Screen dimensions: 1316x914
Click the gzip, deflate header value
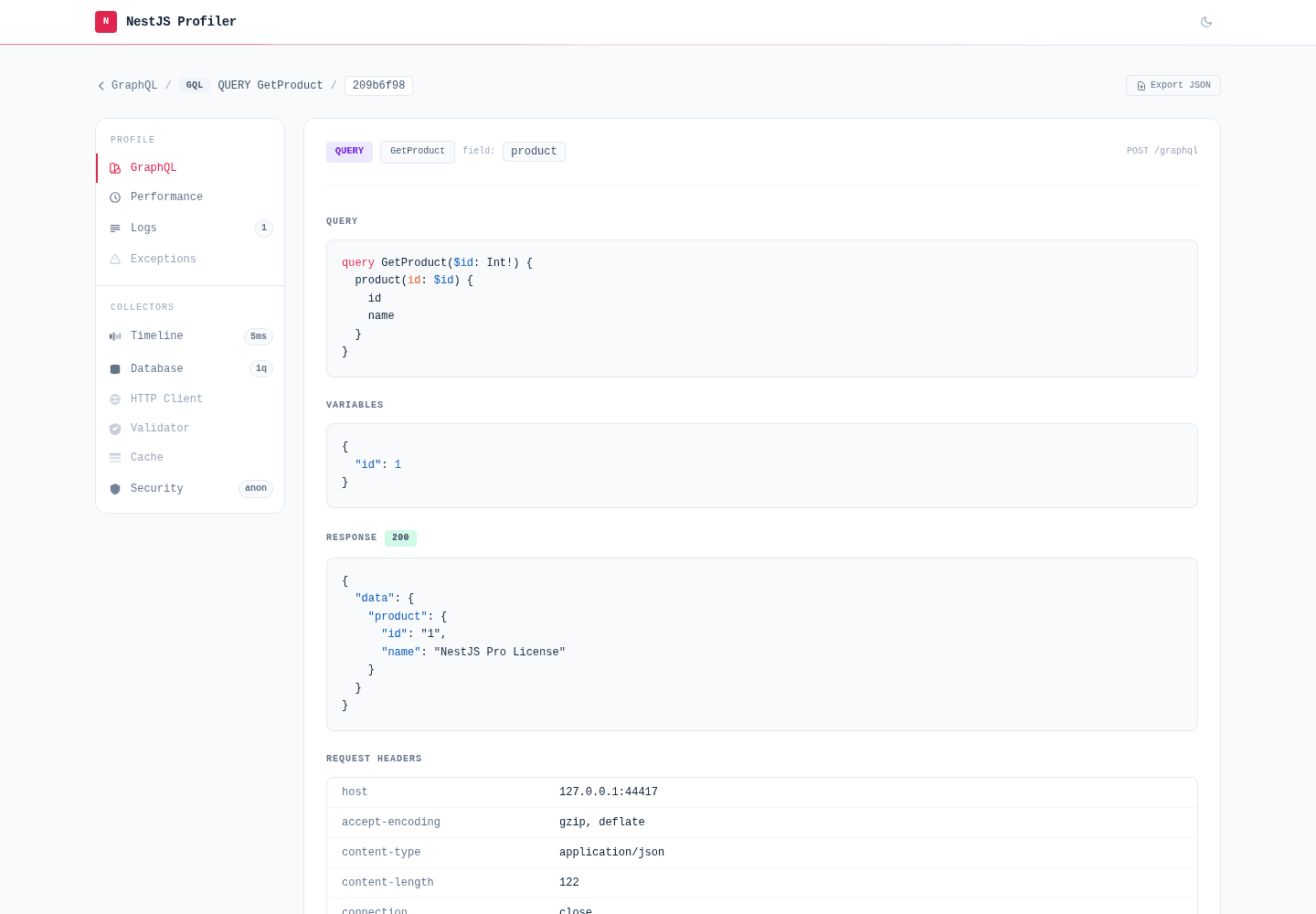pos(602,823)
